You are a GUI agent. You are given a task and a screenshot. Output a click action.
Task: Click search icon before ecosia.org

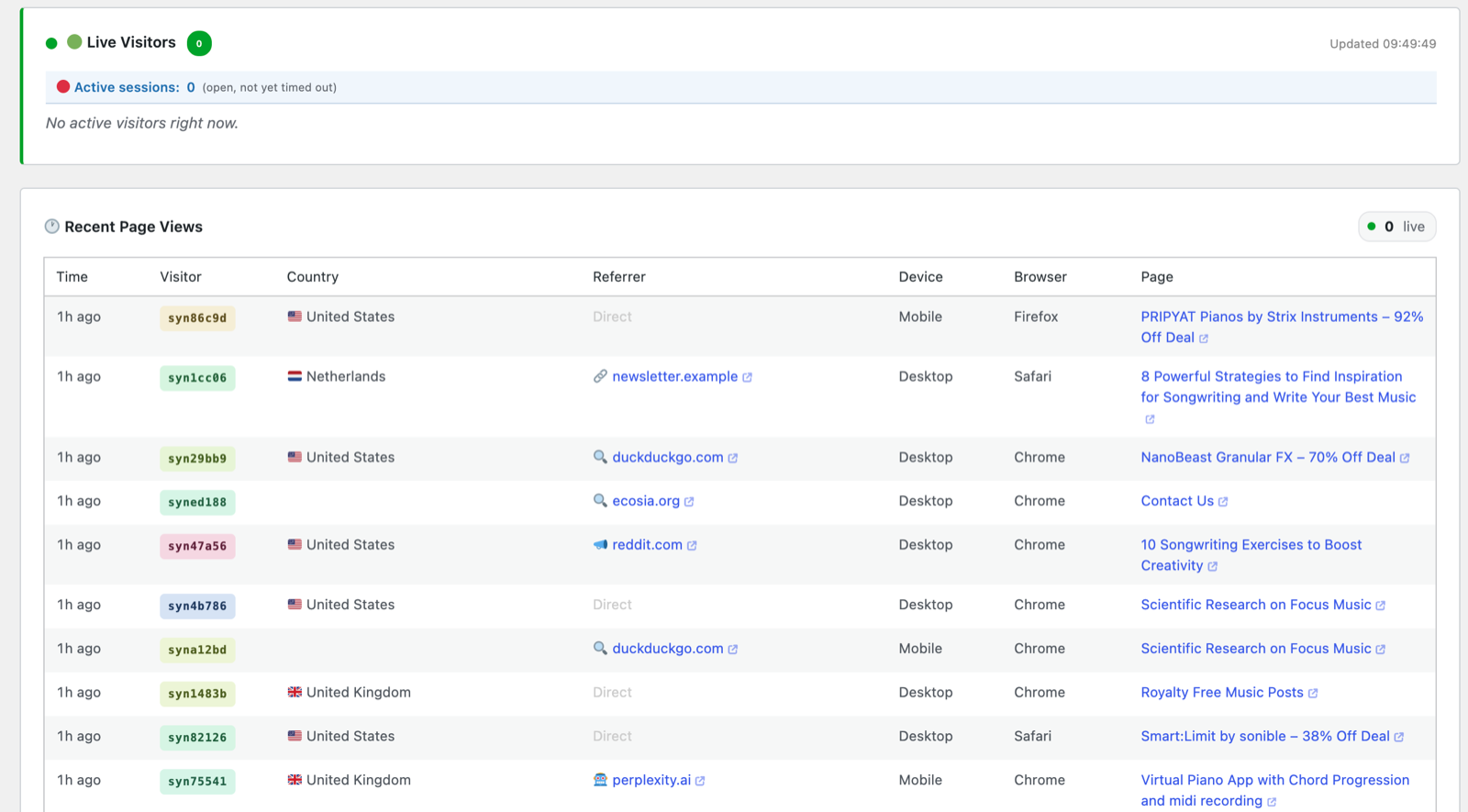(x=600, y=501)
